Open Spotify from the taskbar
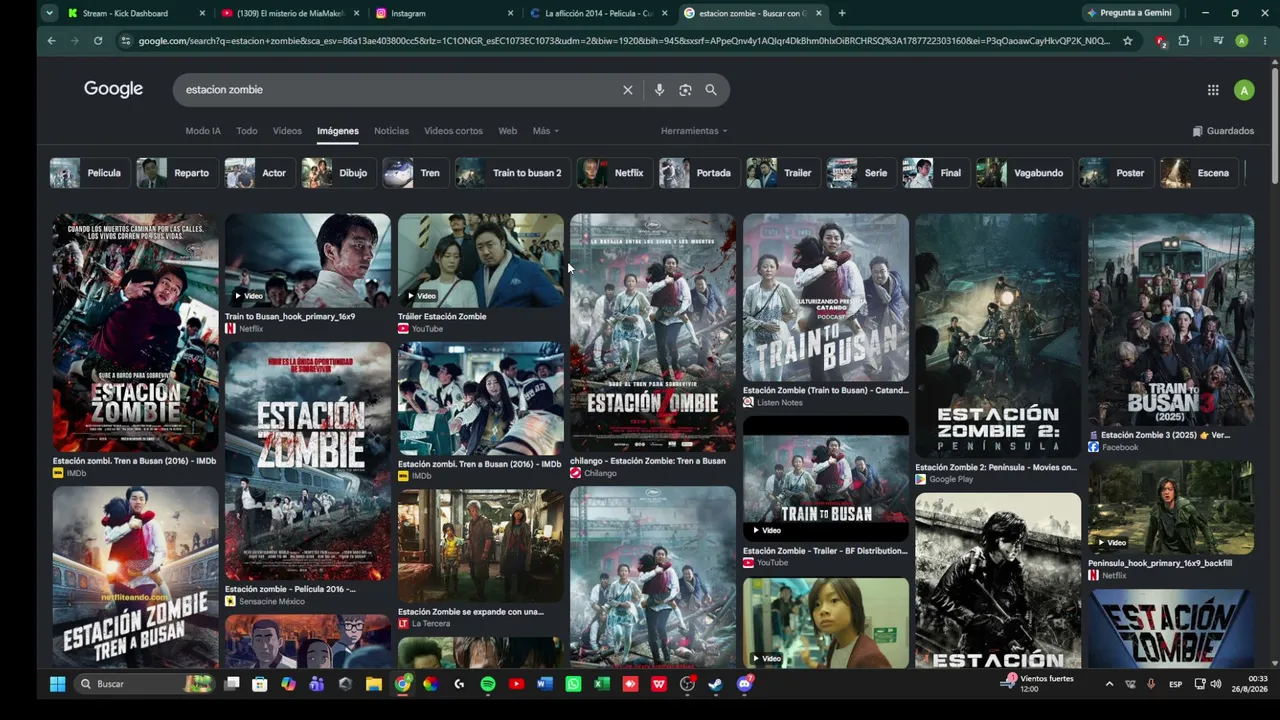This screenshot has width=1280, height=720. pyautogui.click(x=488, y=684)
